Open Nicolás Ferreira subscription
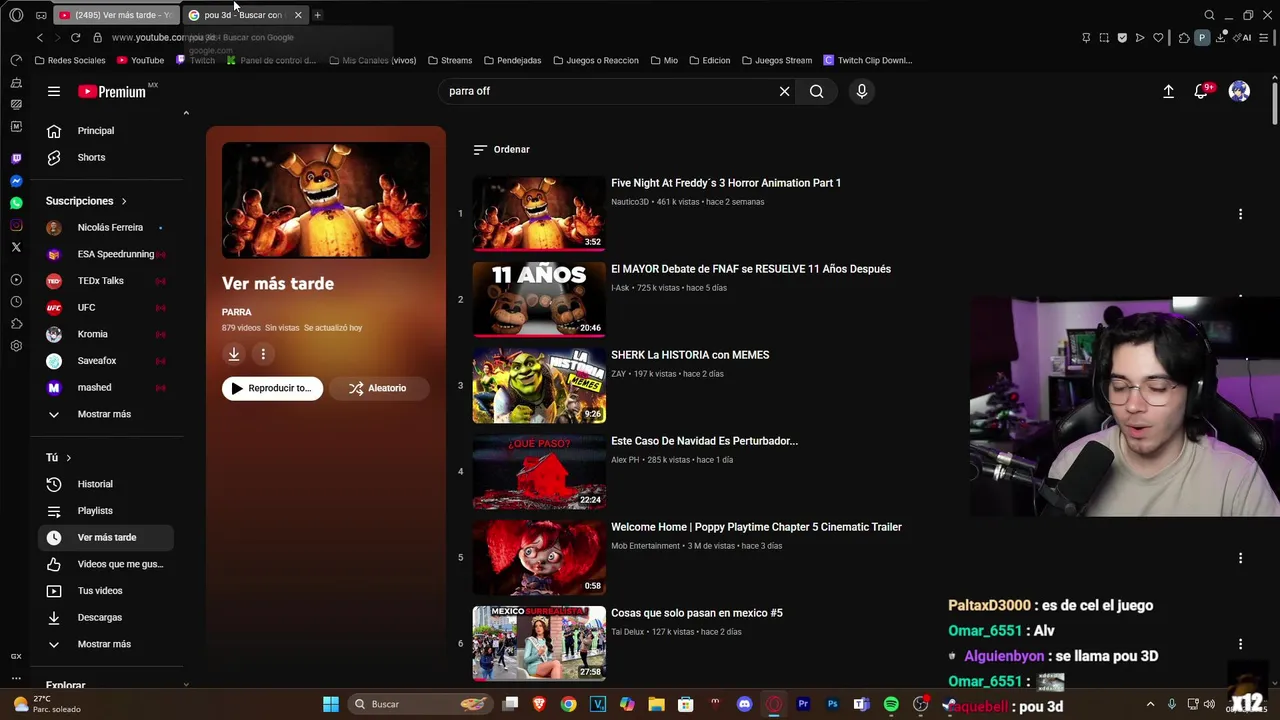Image resolution: width=1280 pixels, height=720 pixels. pos(106,227)
